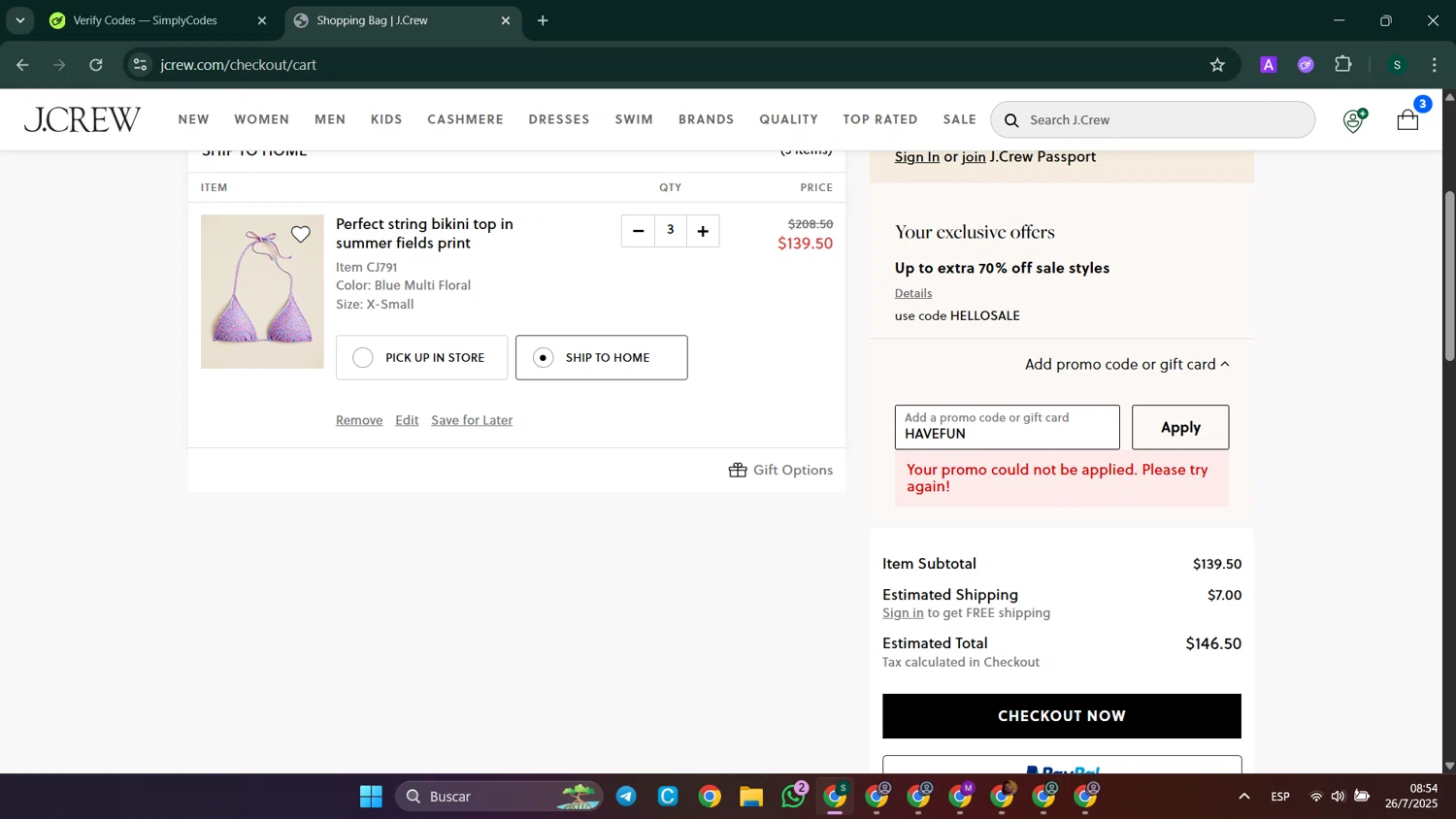Open the CASHMERE menu category
Viewport: 1456px width, 819px height.
466,119
